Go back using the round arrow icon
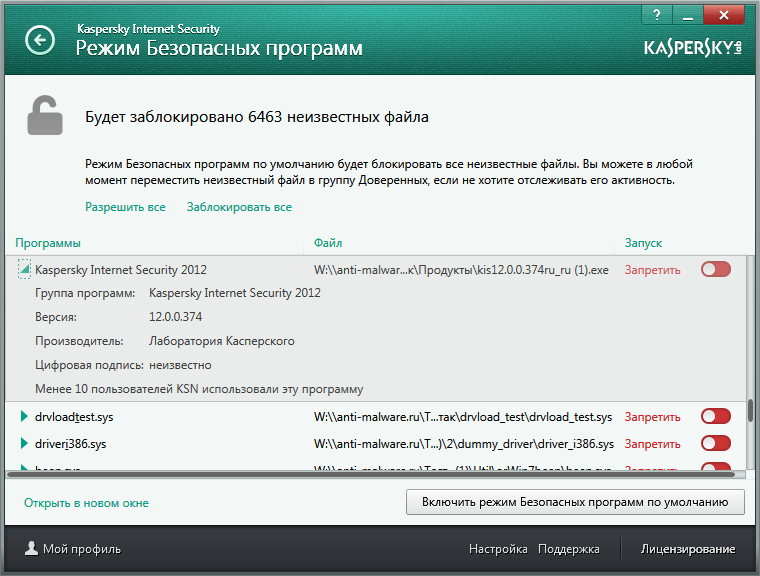 point(40,40)
